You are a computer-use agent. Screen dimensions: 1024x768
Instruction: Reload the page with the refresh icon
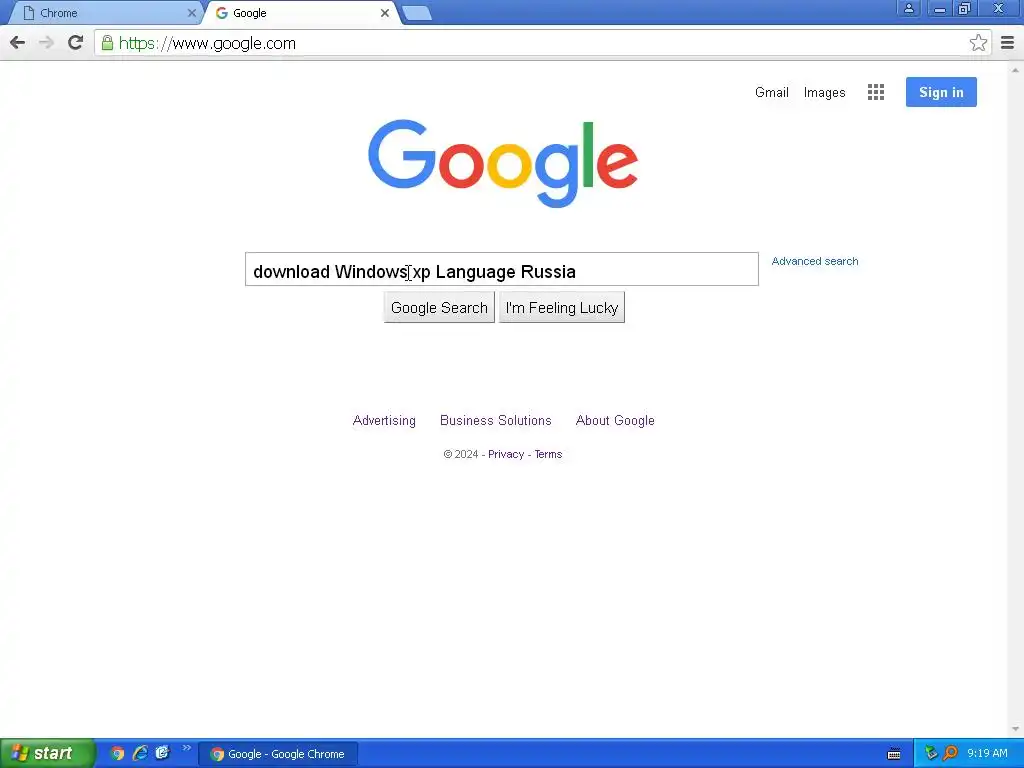76,43
